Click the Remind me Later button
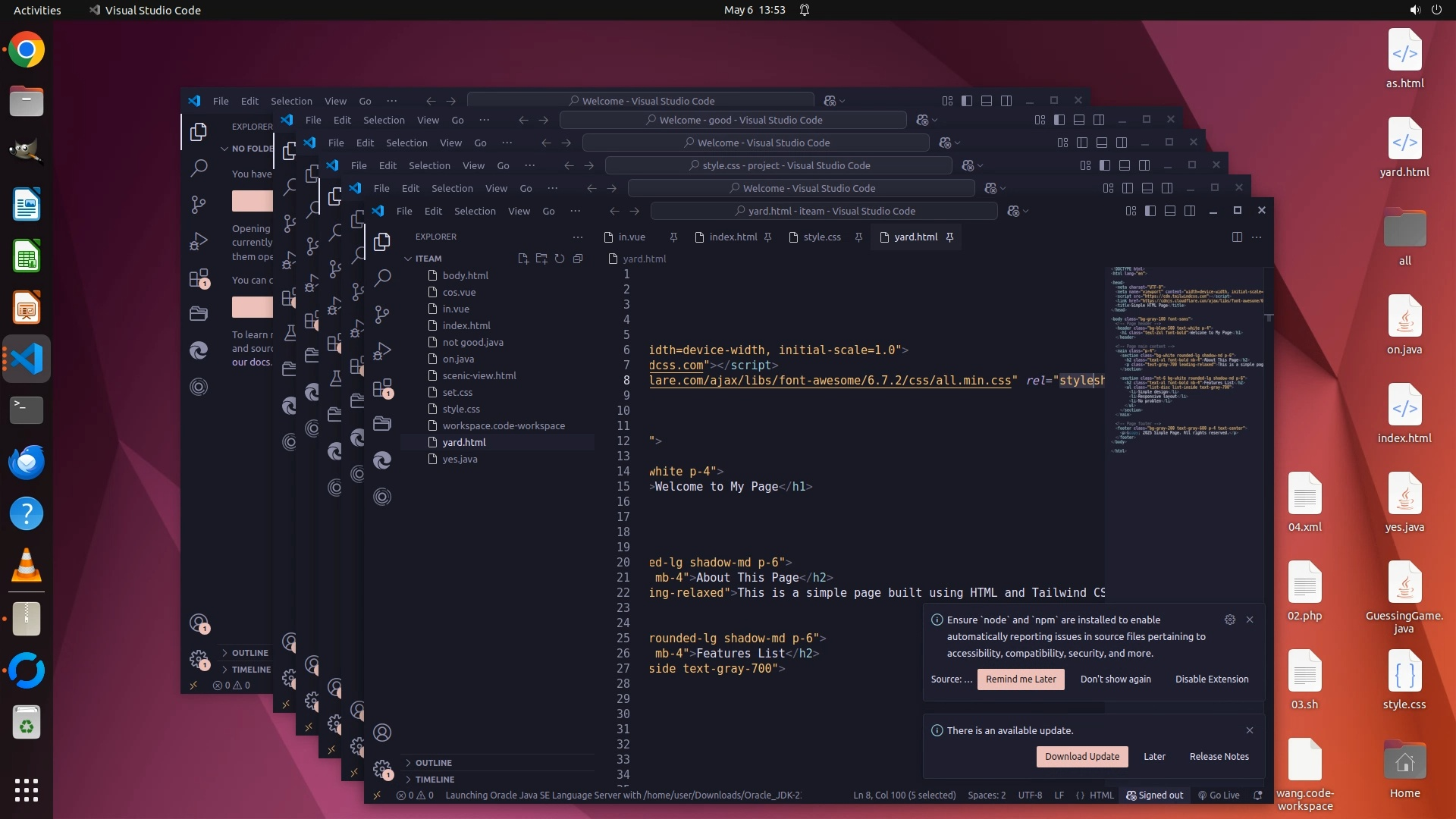1456x819 pixels. pos(1020,679)
